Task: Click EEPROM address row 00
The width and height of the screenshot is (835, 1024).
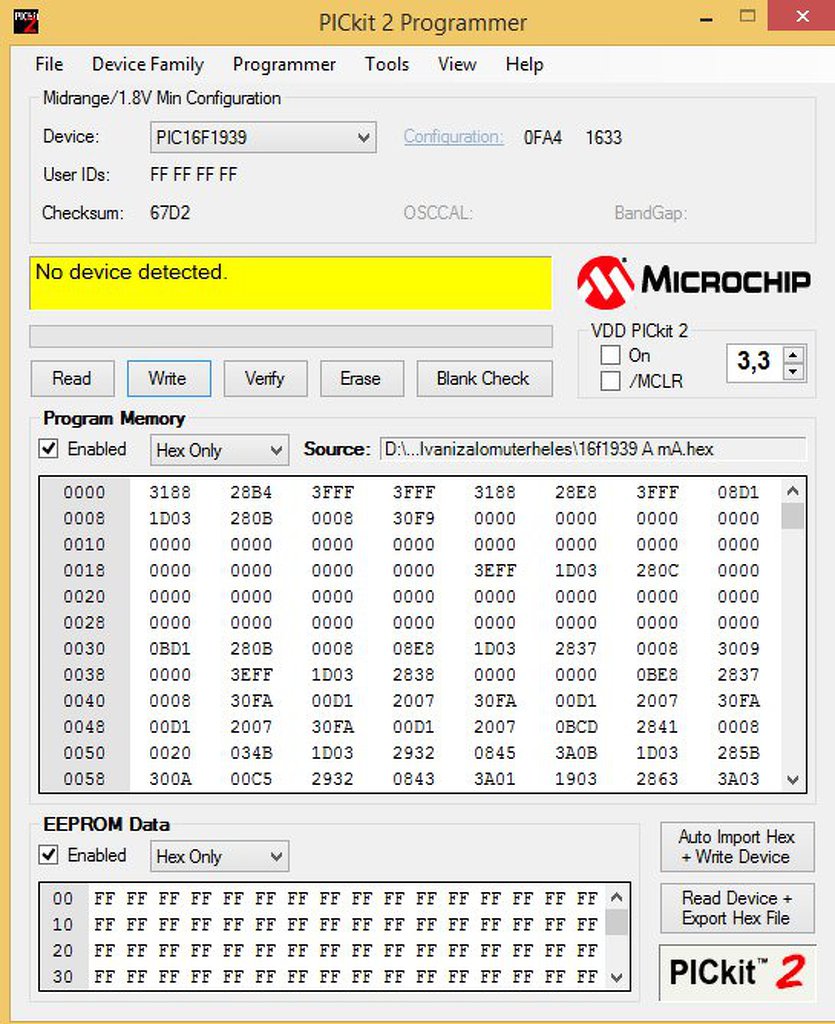Action: 63,899
